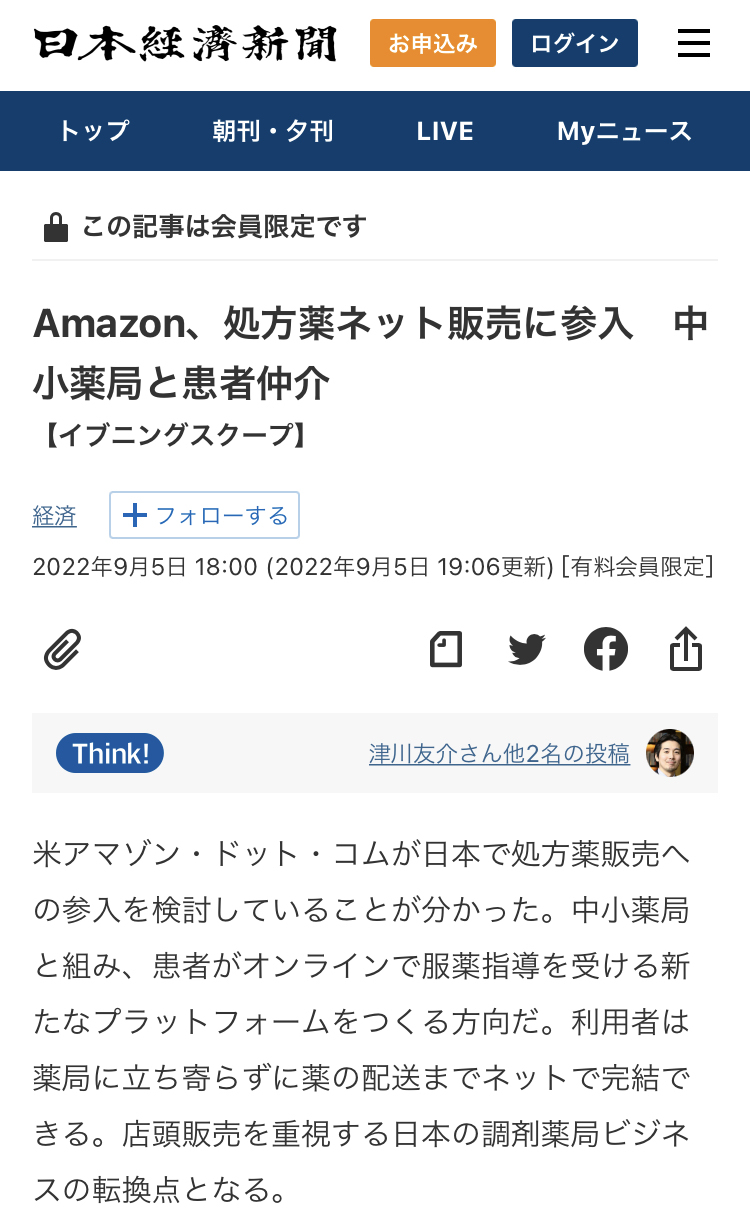Click the commenter's avatar photo
Screen dimensions: 750x1216
coord(670,752)
